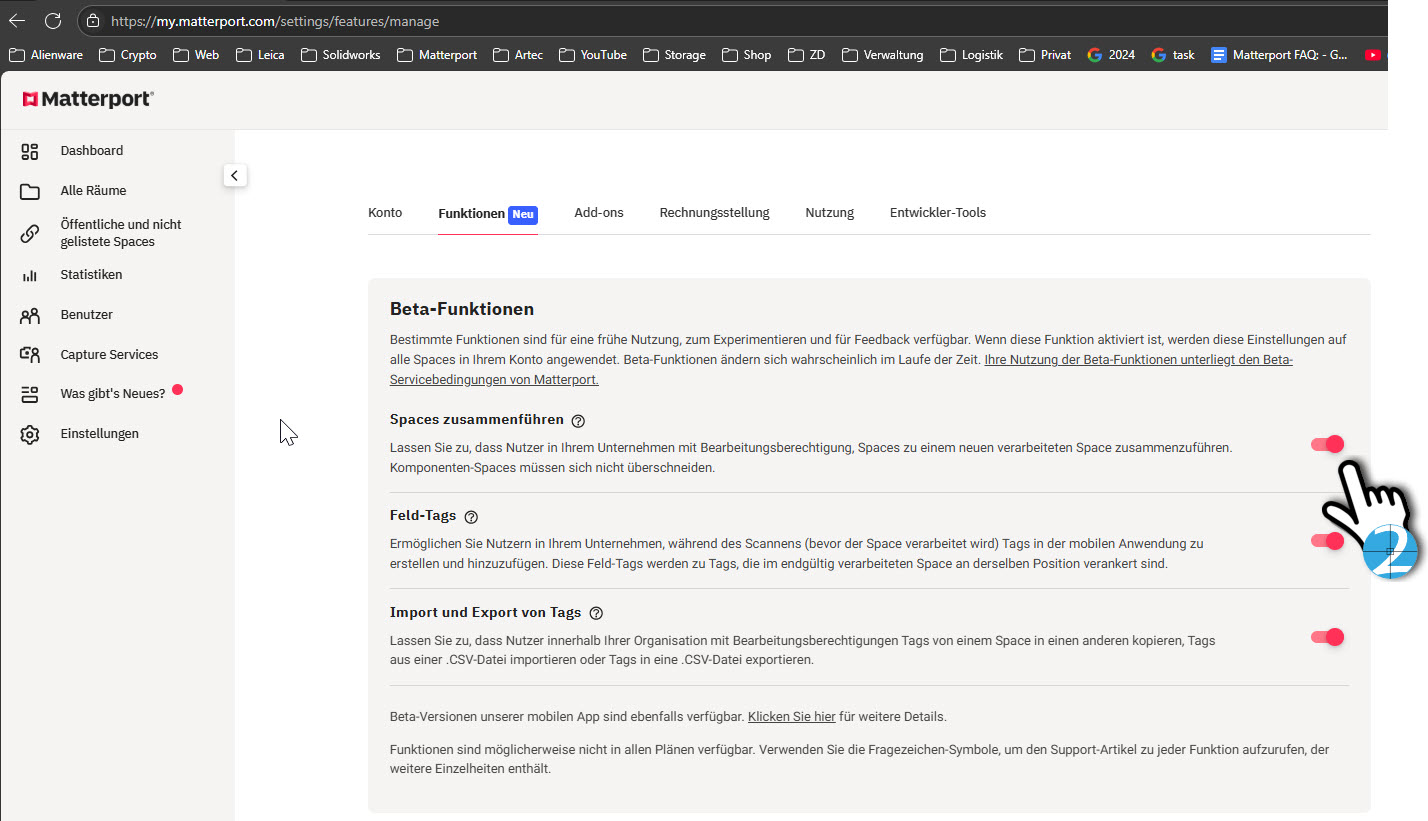Open the Statistiken chart icon
This screenshot has height=821, width=1428.
coord(30,275)
